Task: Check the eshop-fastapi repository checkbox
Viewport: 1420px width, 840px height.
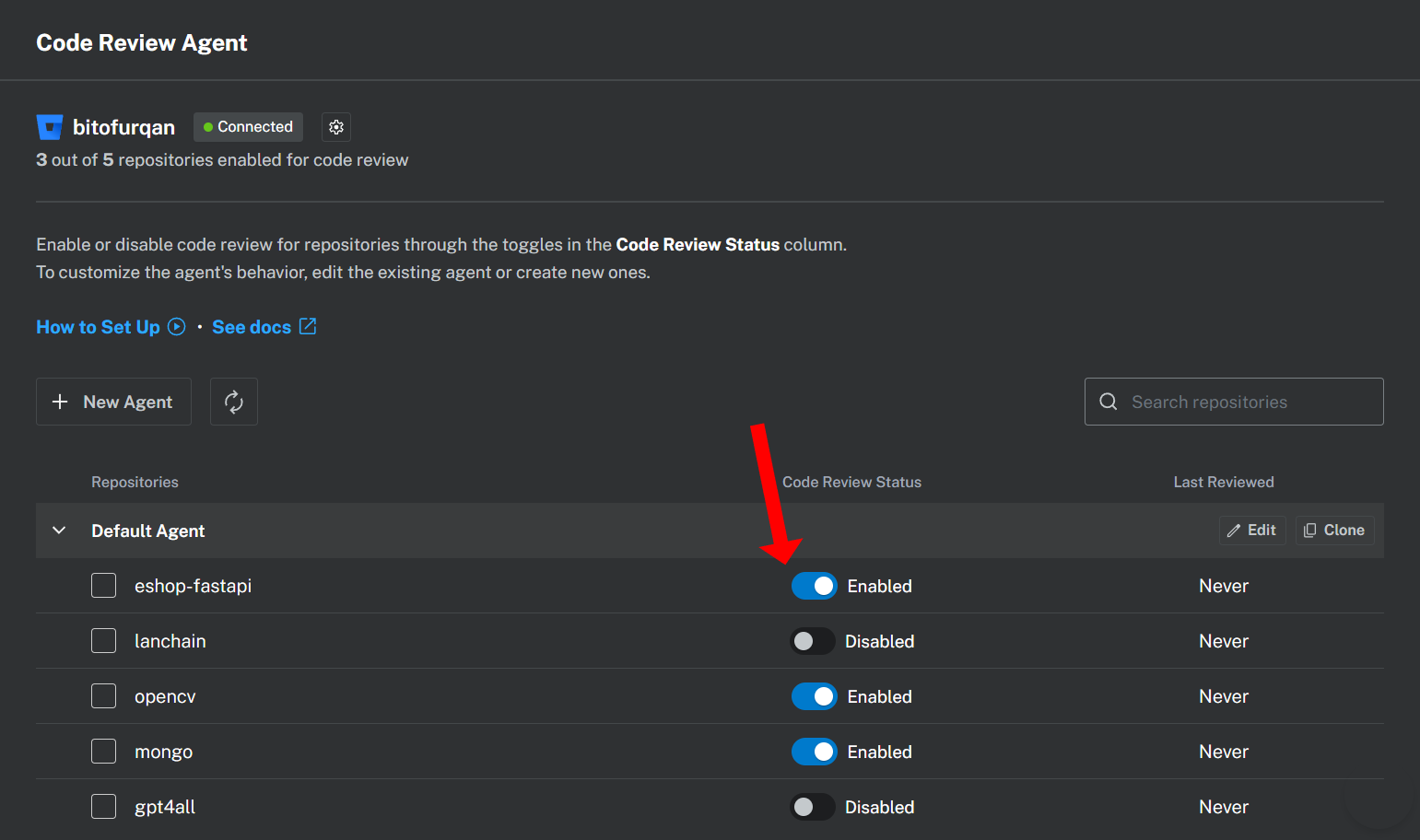Action: 104,586
